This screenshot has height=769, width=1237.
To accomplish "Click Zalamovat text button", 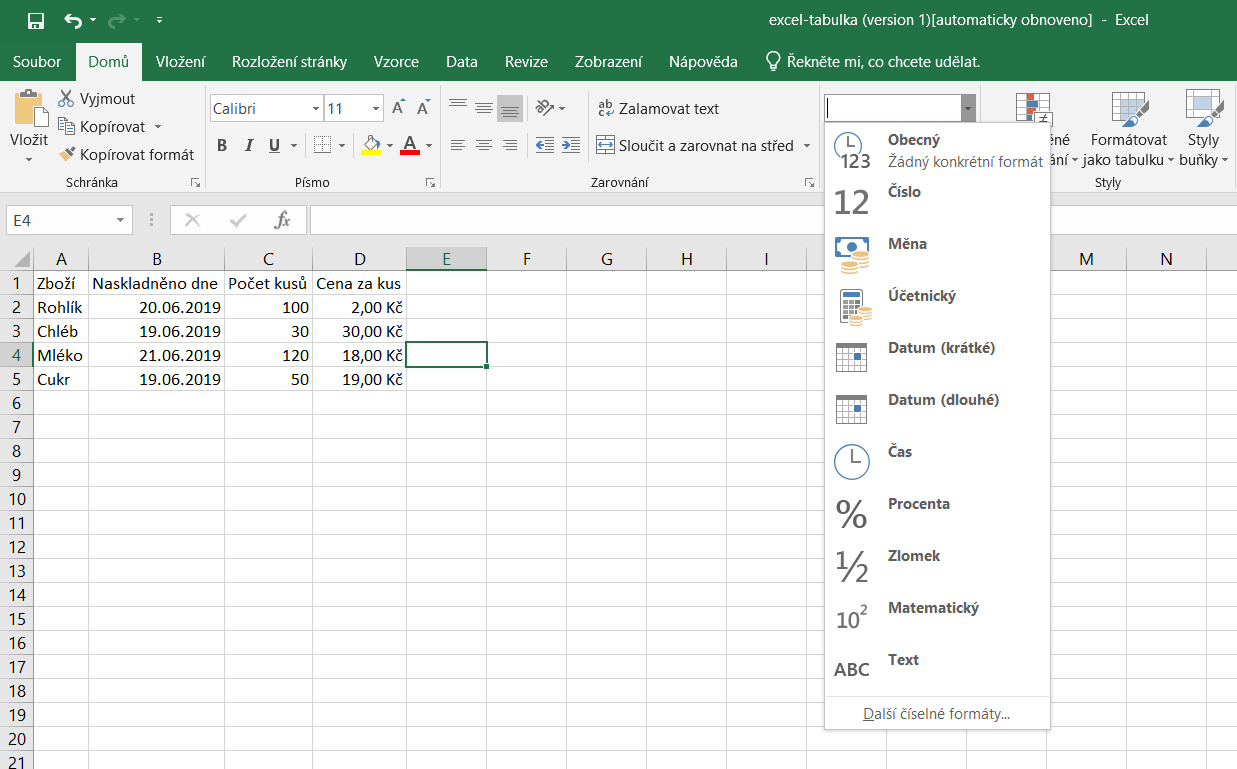I will click(658, 109).
